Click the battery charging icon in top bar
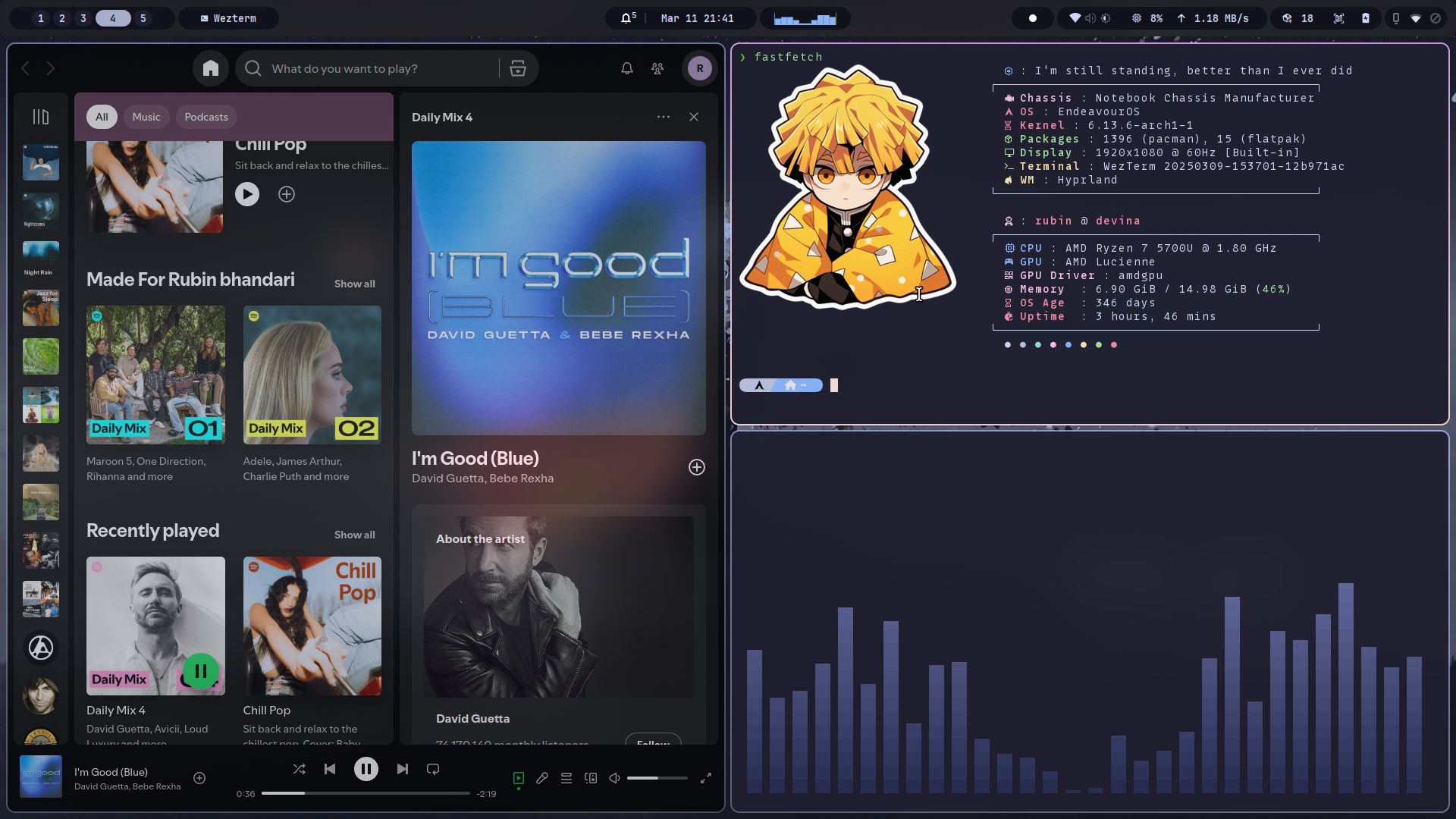1456x819 pixels. (x=1366, y=18)
